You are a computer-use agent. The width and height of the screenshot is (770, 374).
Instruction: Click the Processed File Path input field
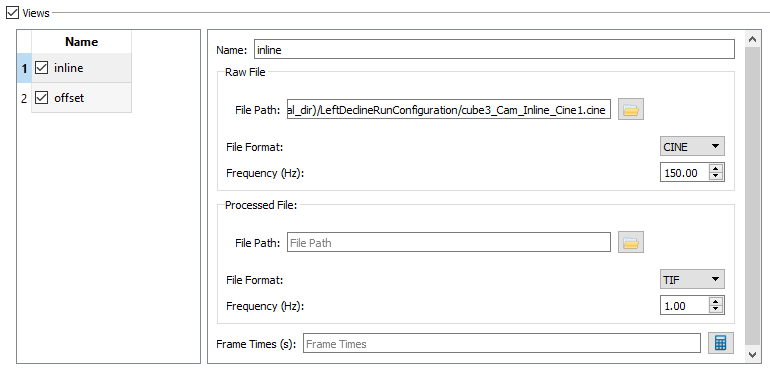click(x=449, y=242)
